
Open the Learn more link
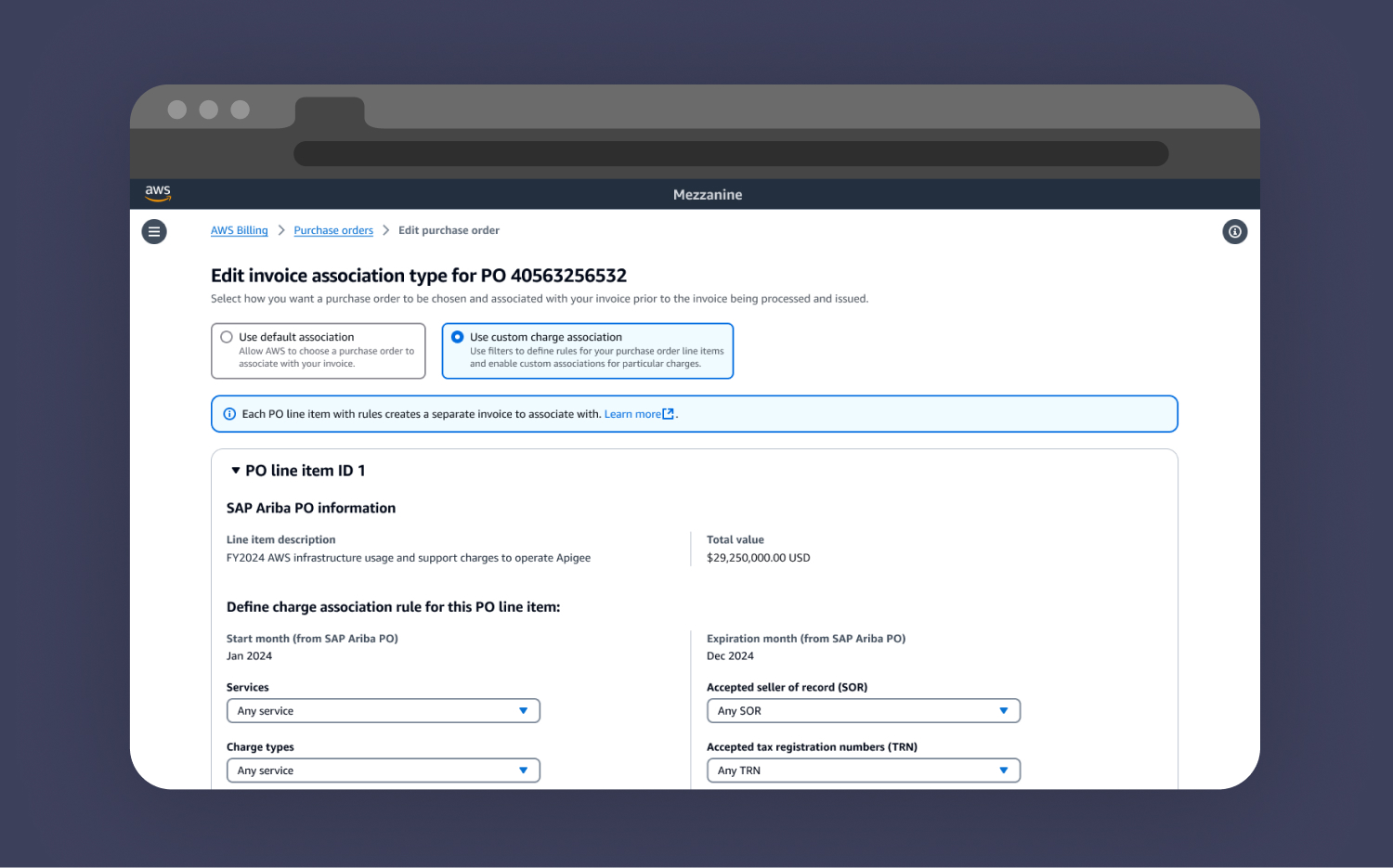tap(632, 414)
